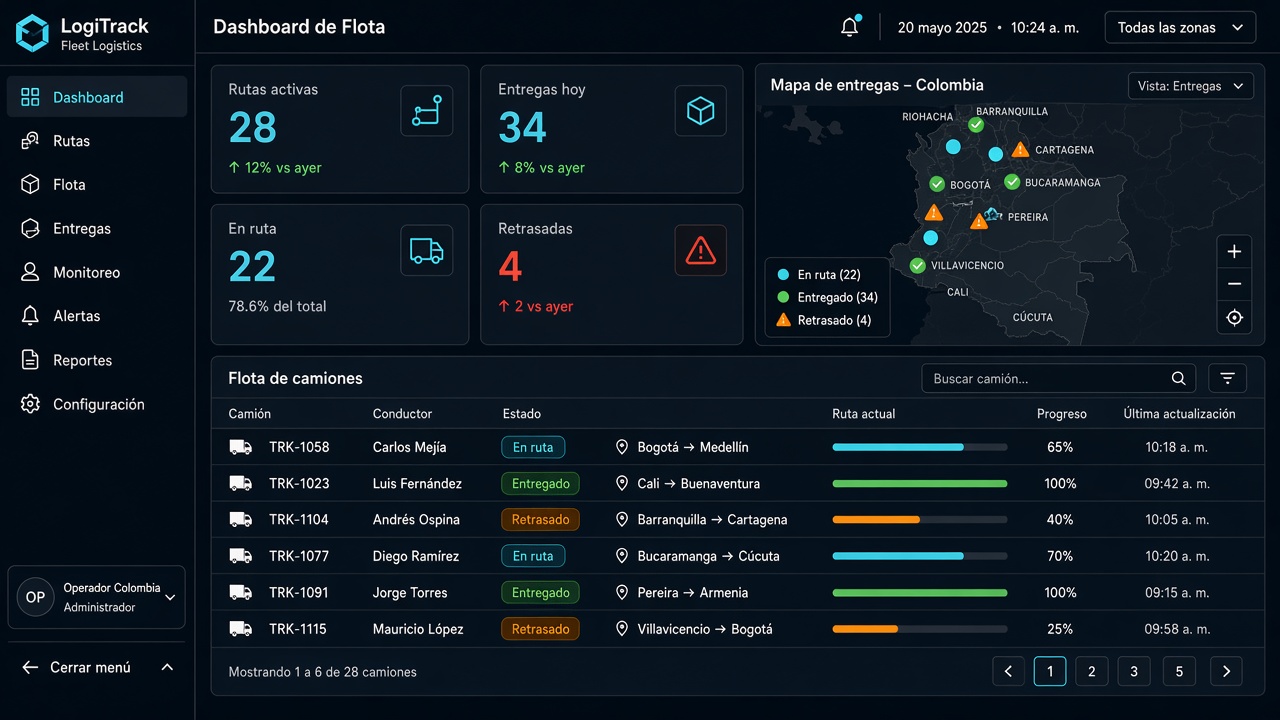Open the Vista: Entregas dropdown
The image size is (1280, 720).
point(1190,86)
